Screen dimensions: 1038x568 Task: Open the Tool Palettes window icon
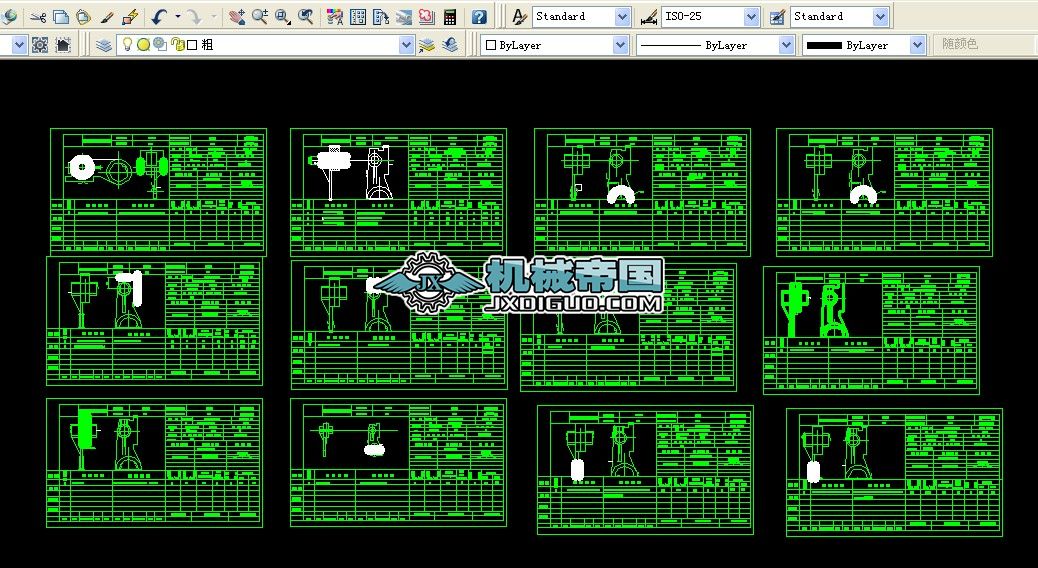pos(381,17)
